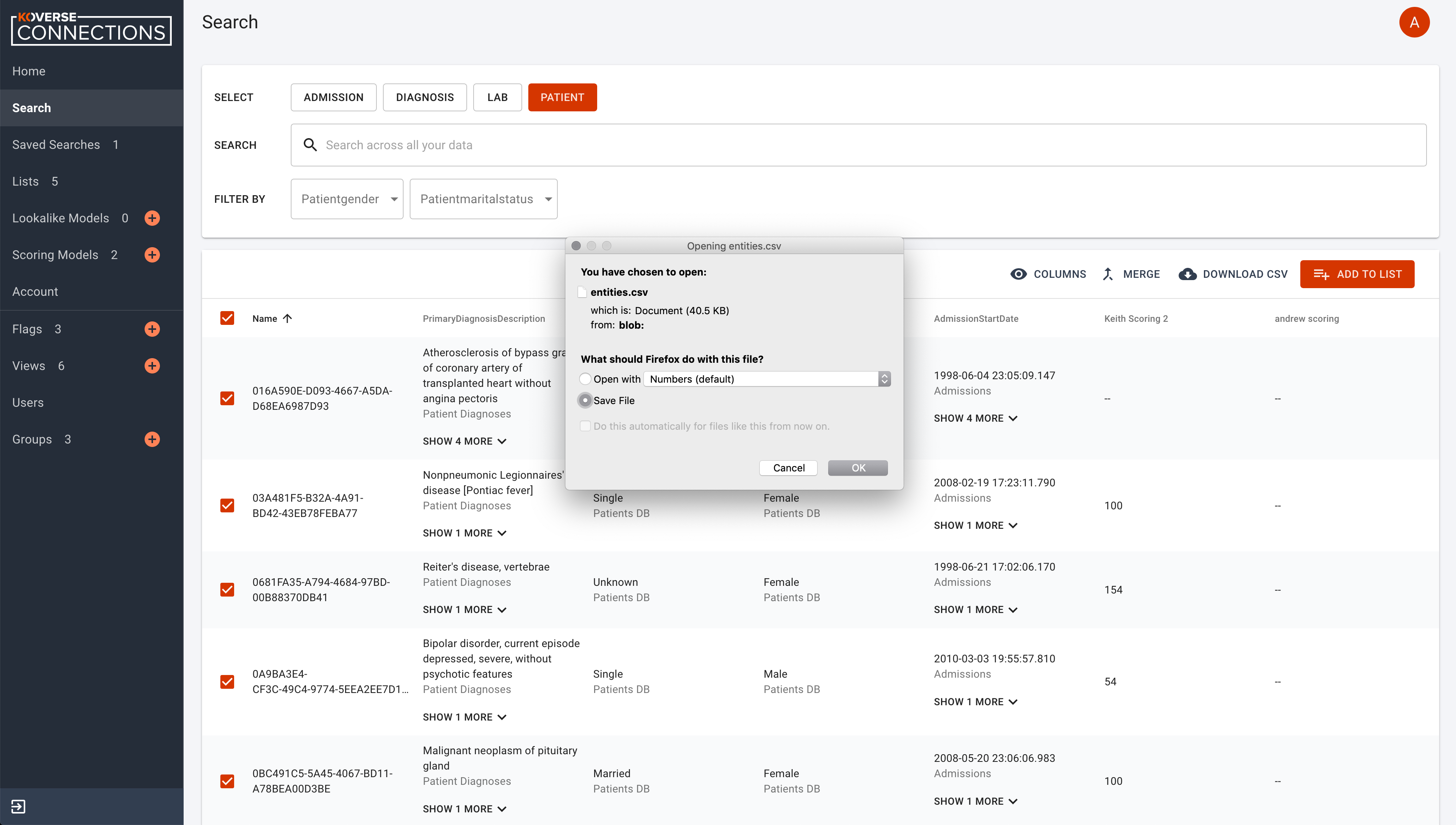This screenshot has height=825, width=1456.
Task: Click the 'Search across all your data' field
Action: click(858, 145)
